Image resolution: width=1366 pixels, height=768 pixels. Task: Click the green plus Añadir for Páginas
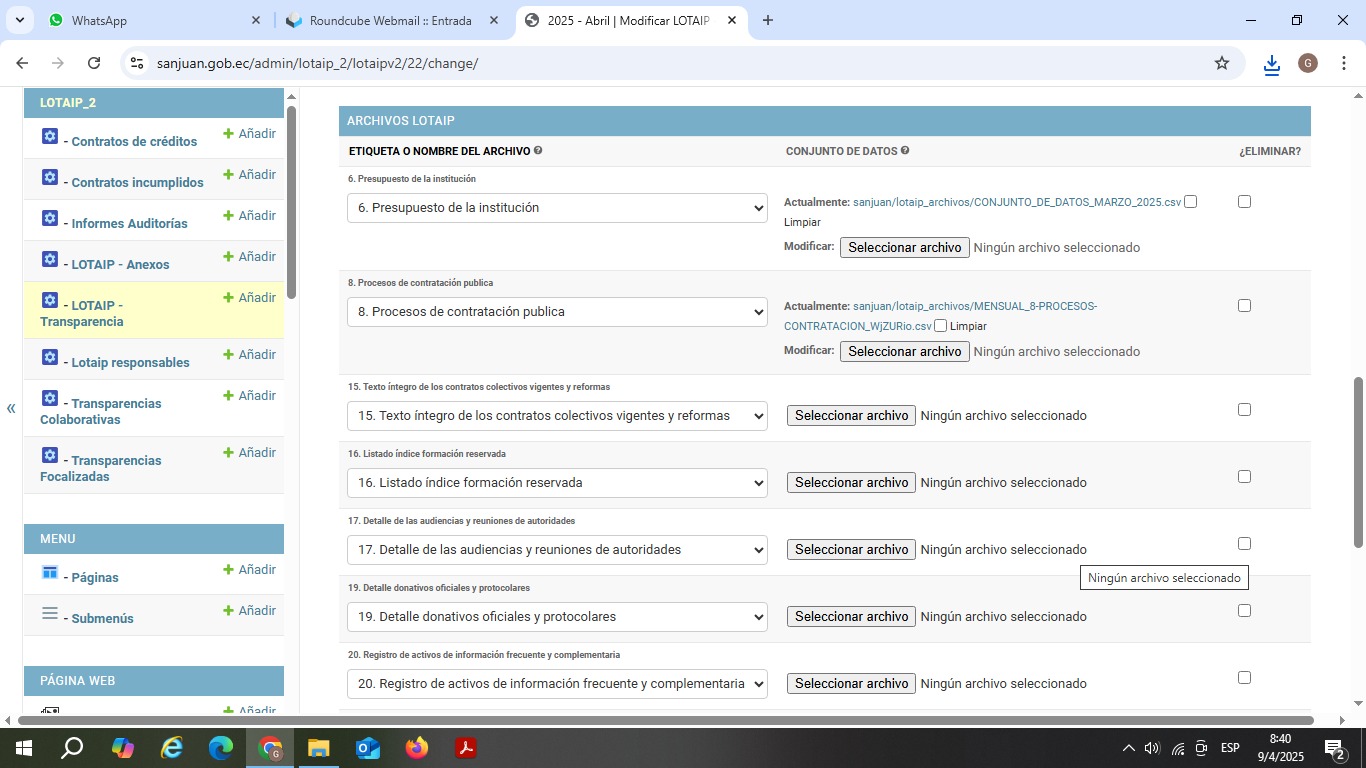[x=249, y=570]
